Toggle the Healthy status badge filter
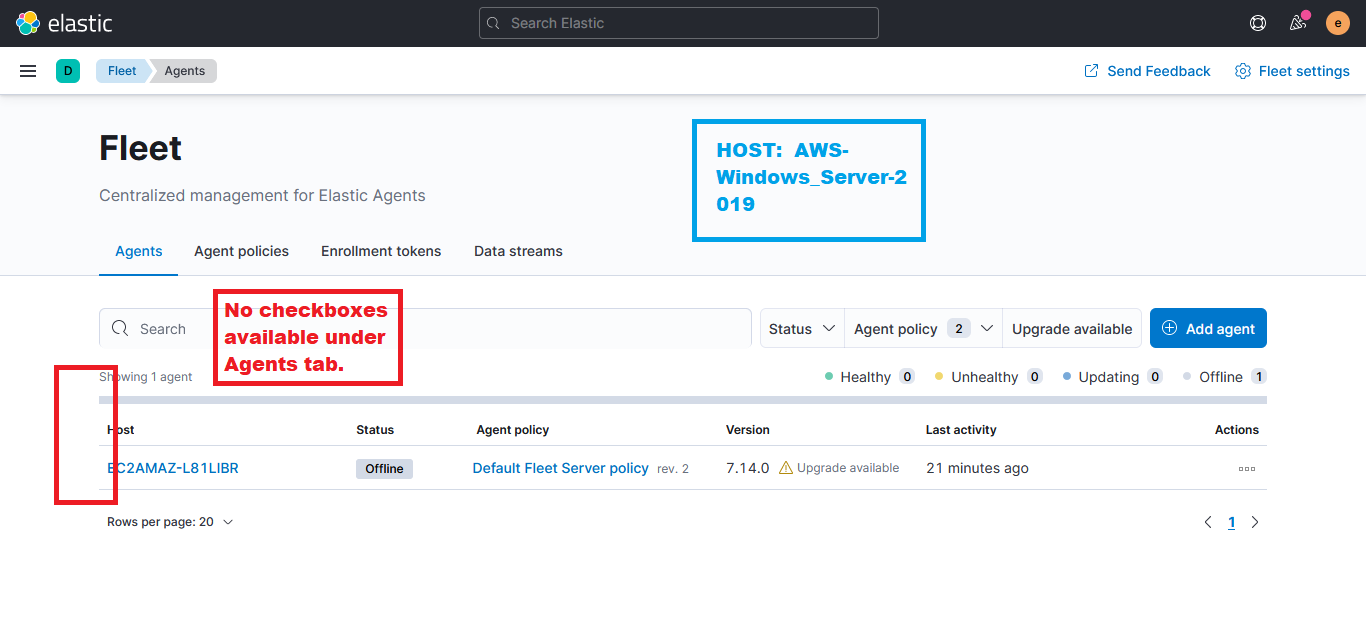Image resolution: width=1366 pixels, height=641 pixels. click(x=868, y=376)
